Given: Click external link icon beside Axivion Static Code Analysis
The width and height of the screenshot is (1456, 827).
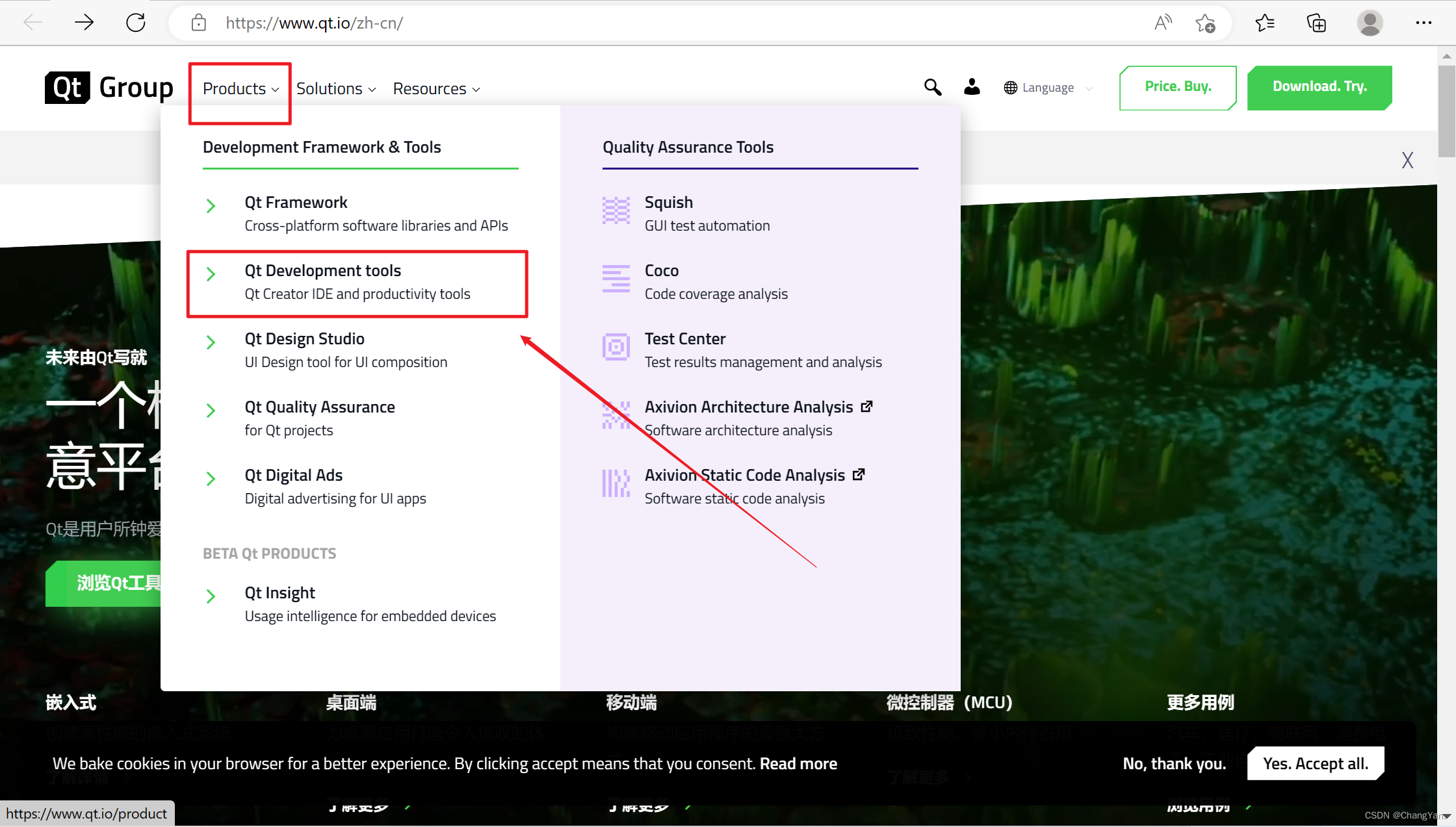Looking at the screenshot, I should (859, 475).
